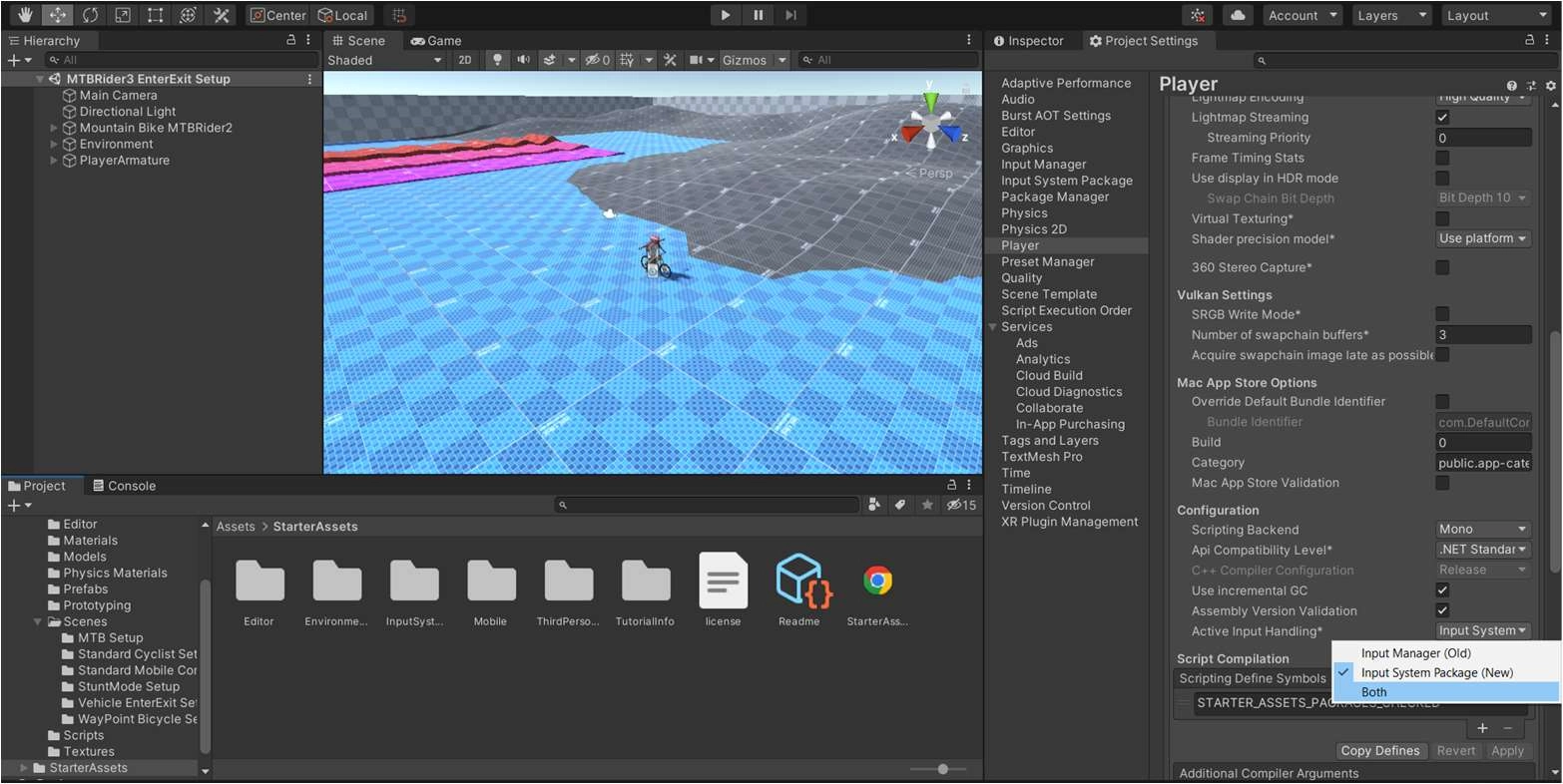Switch to the Game tab
Screen dimensions: 1563x784
436,41
